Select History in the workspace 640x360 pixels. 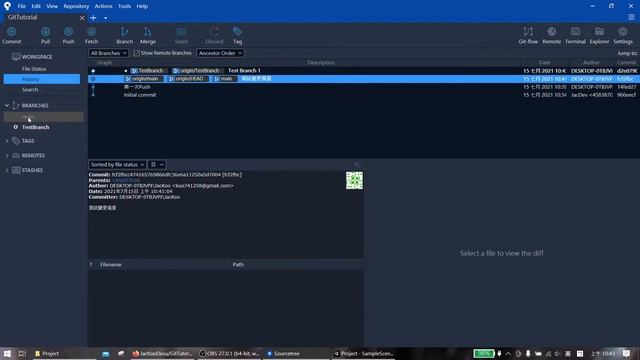coord(42,79)
